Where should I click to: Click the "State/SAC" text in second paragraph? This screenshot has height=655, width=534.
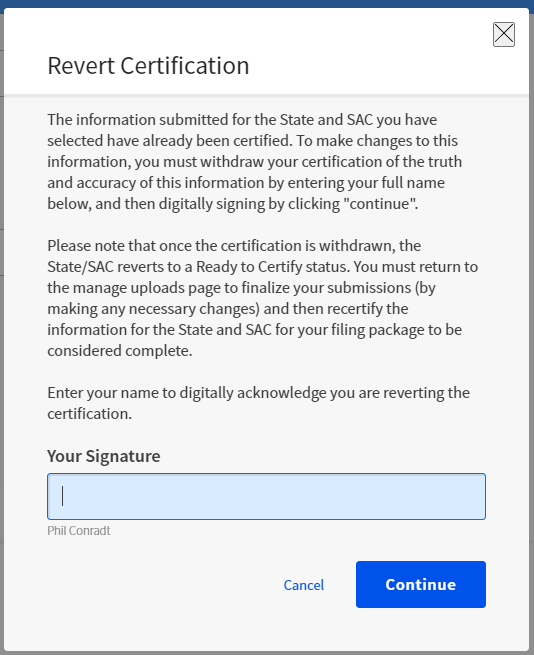[81, 267]
